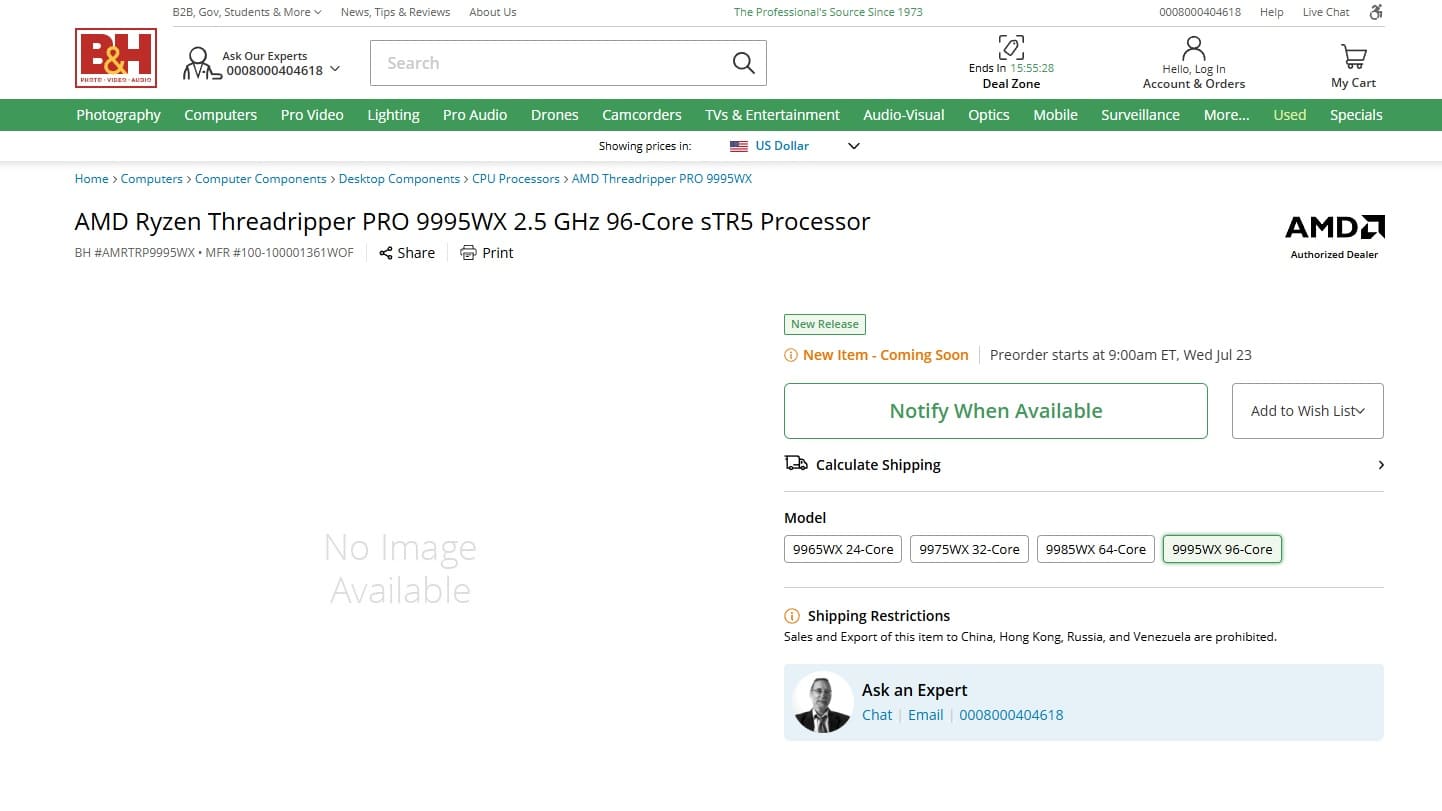Select the 9965WX 24-Core model

[x=843, y=549]
